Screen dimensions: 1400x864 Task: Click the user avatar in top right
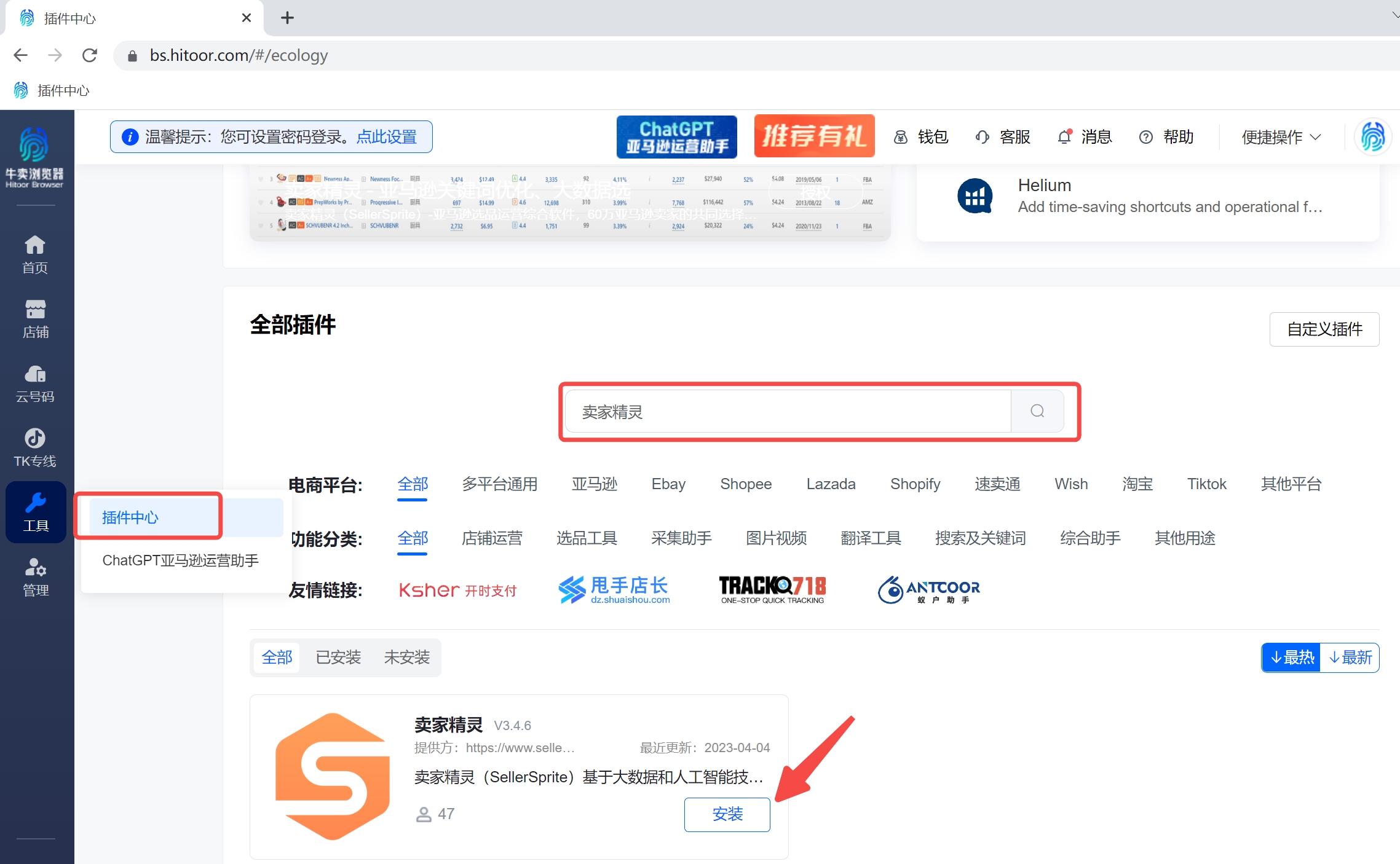pos(1372,137)
